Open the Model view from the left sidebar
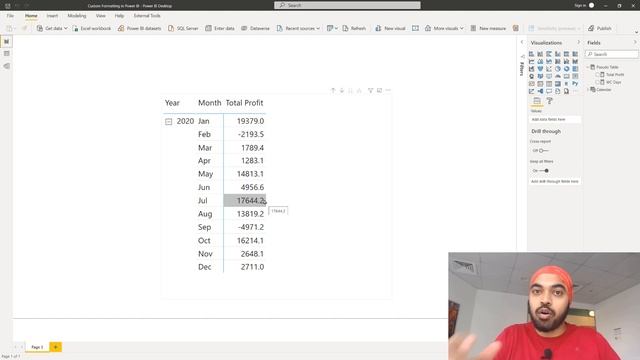 7,66
